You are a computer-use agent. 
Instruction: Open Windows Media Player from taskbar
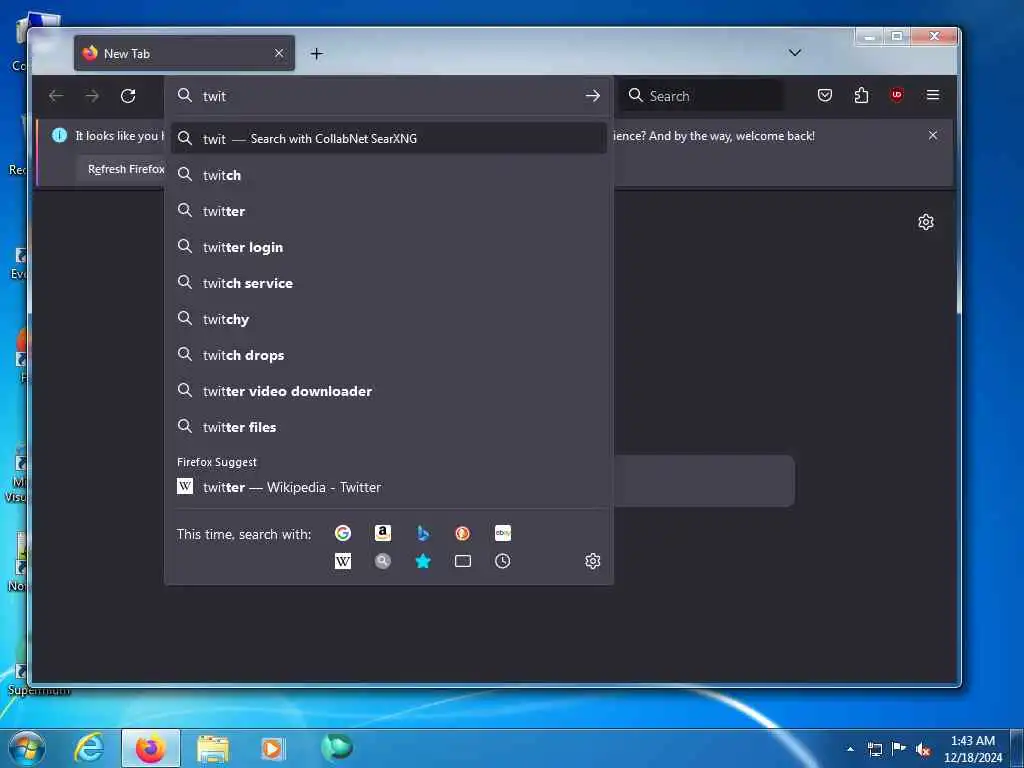click(x=273, y=748)
